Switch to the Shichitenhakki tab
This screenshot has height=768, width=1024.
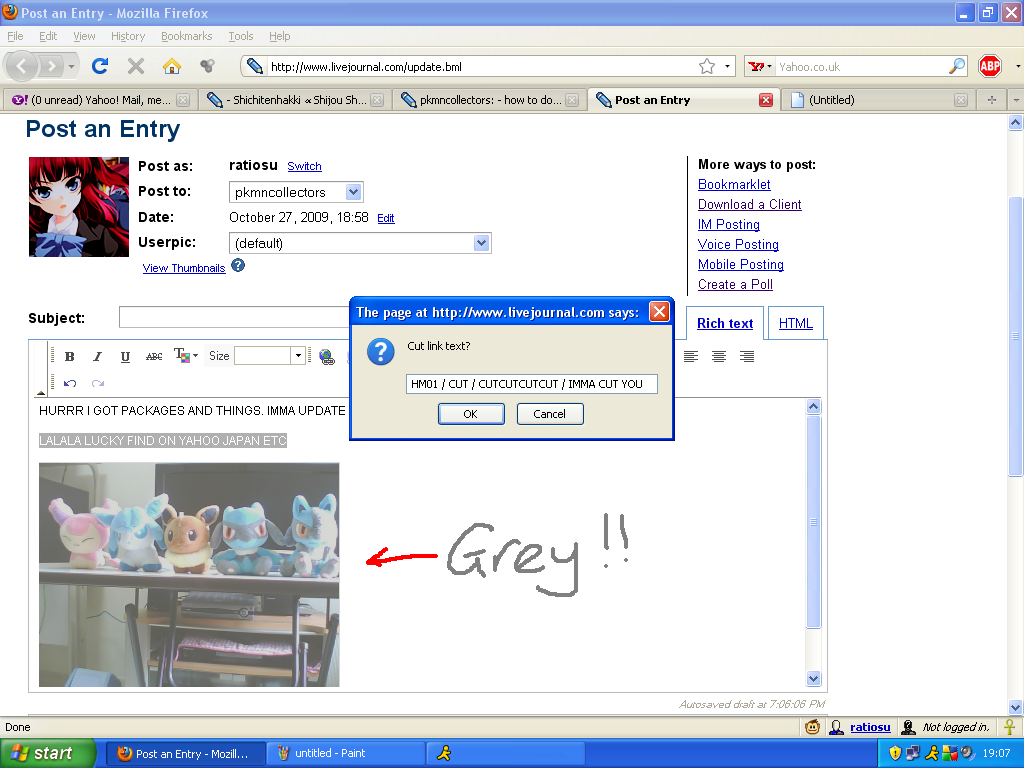295,100
